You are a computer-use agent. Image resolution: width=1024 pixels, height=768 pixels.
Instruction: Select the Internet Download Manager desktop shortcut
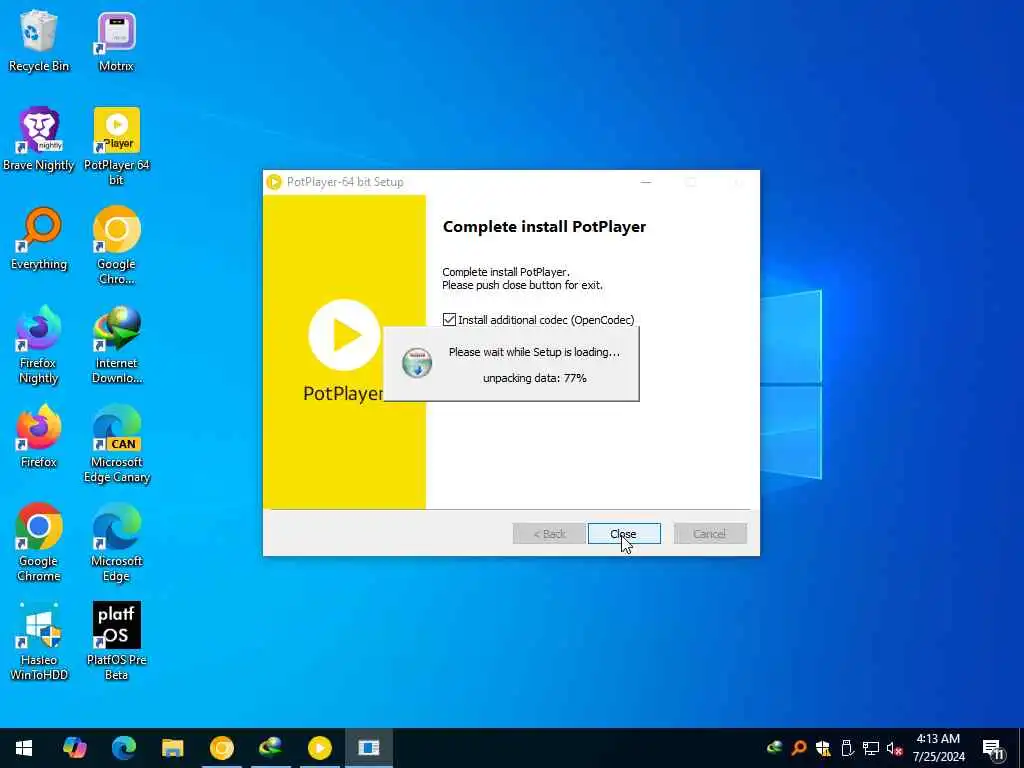click(116, 345)
